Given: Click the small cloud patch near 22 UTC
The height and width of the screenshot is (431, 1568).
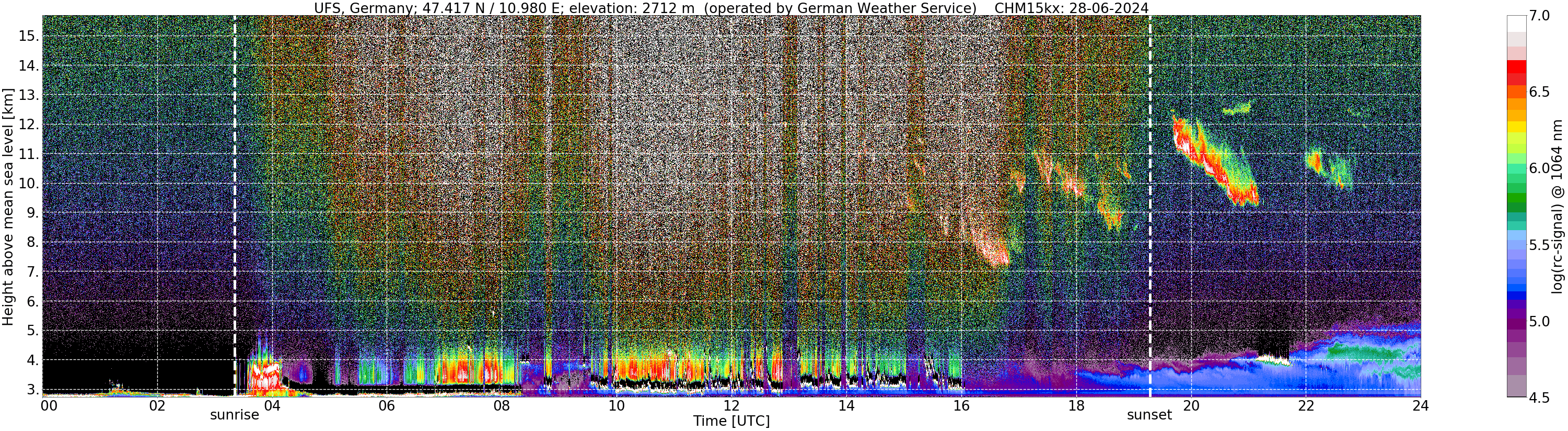Looking at the screenshot, I should coord(1329,168).
